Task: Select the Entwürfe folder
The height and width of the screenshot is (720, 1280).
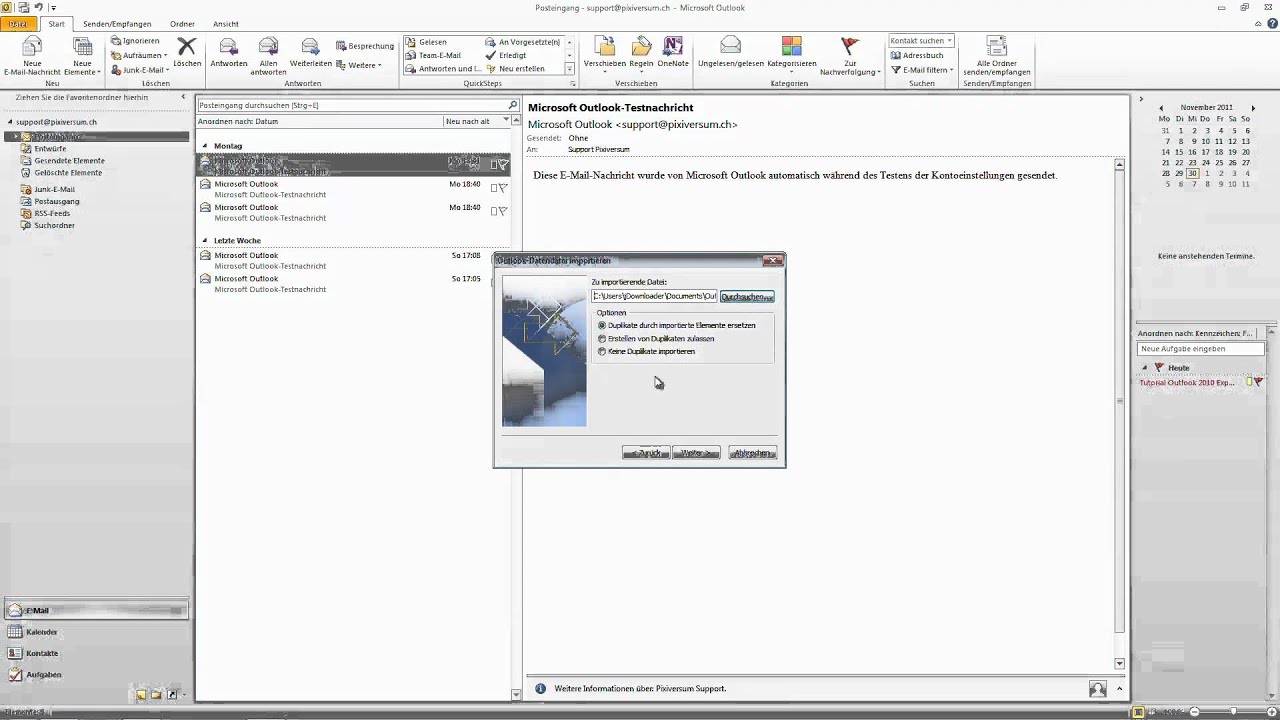Action: coord(50,148)
